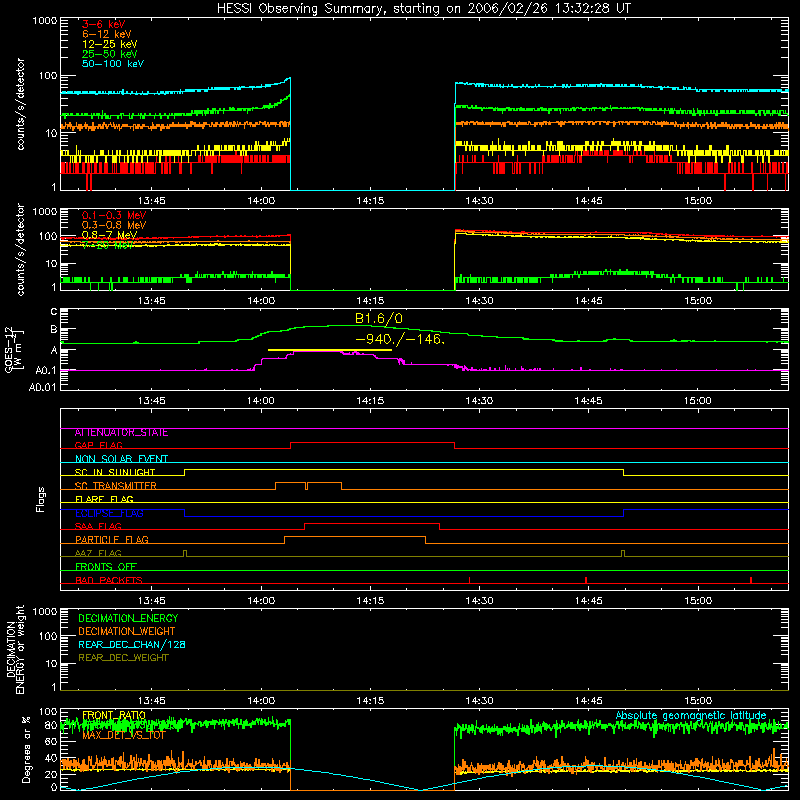Select the 3-6 keV legend label
The width and height of the screenshot is (800, 800).
pyautogui.click(x=103, y=24)
